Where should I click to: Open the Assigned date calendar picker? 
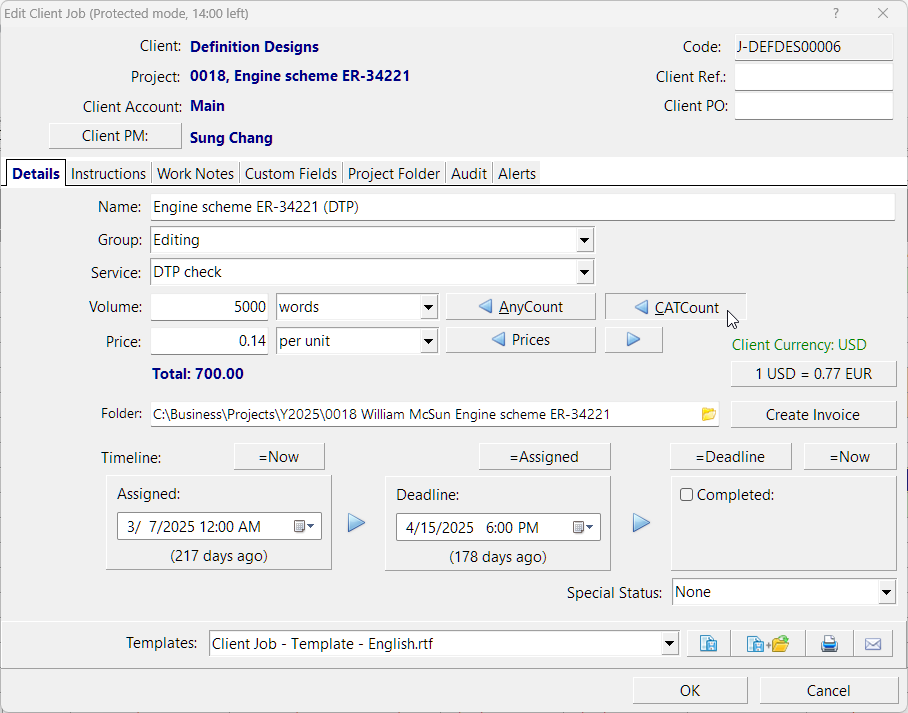(304, 527)
